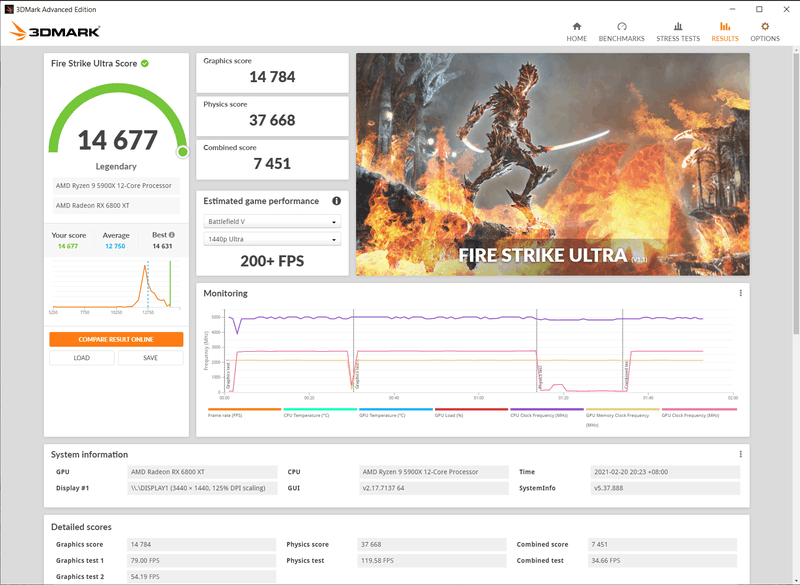Click Graphics test 2 54.19 FPS value
This screenshot has height=585, width=800.
[x=202, y=577]
